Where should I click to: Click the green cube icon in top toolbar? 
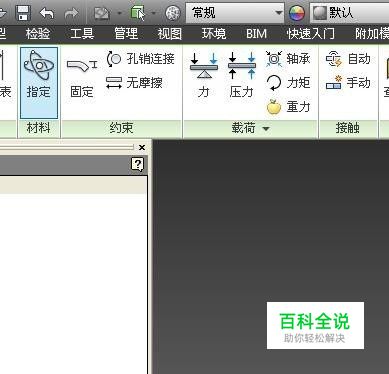click(138, 13)
